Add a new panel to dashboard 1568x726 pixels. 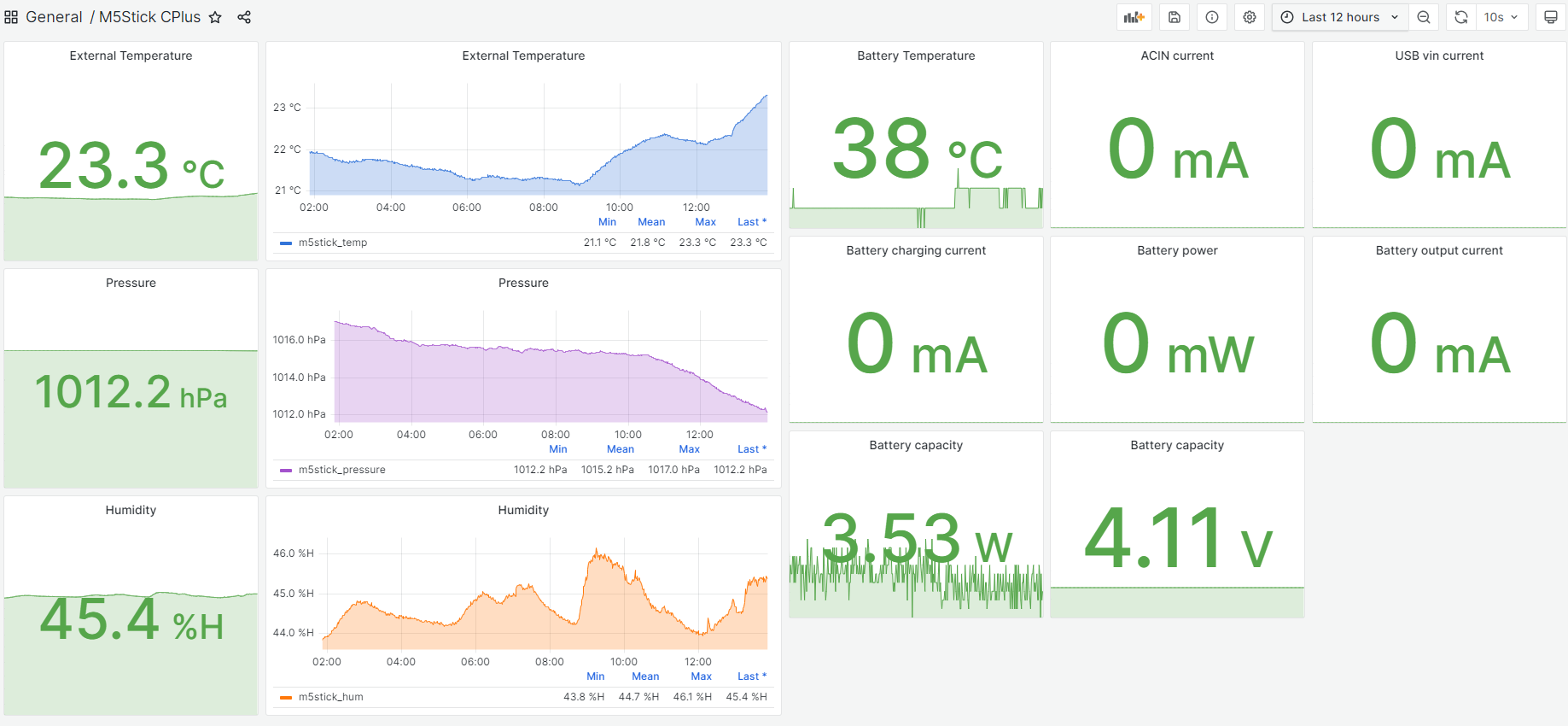pyautogui.click(x=1134, y=17)
